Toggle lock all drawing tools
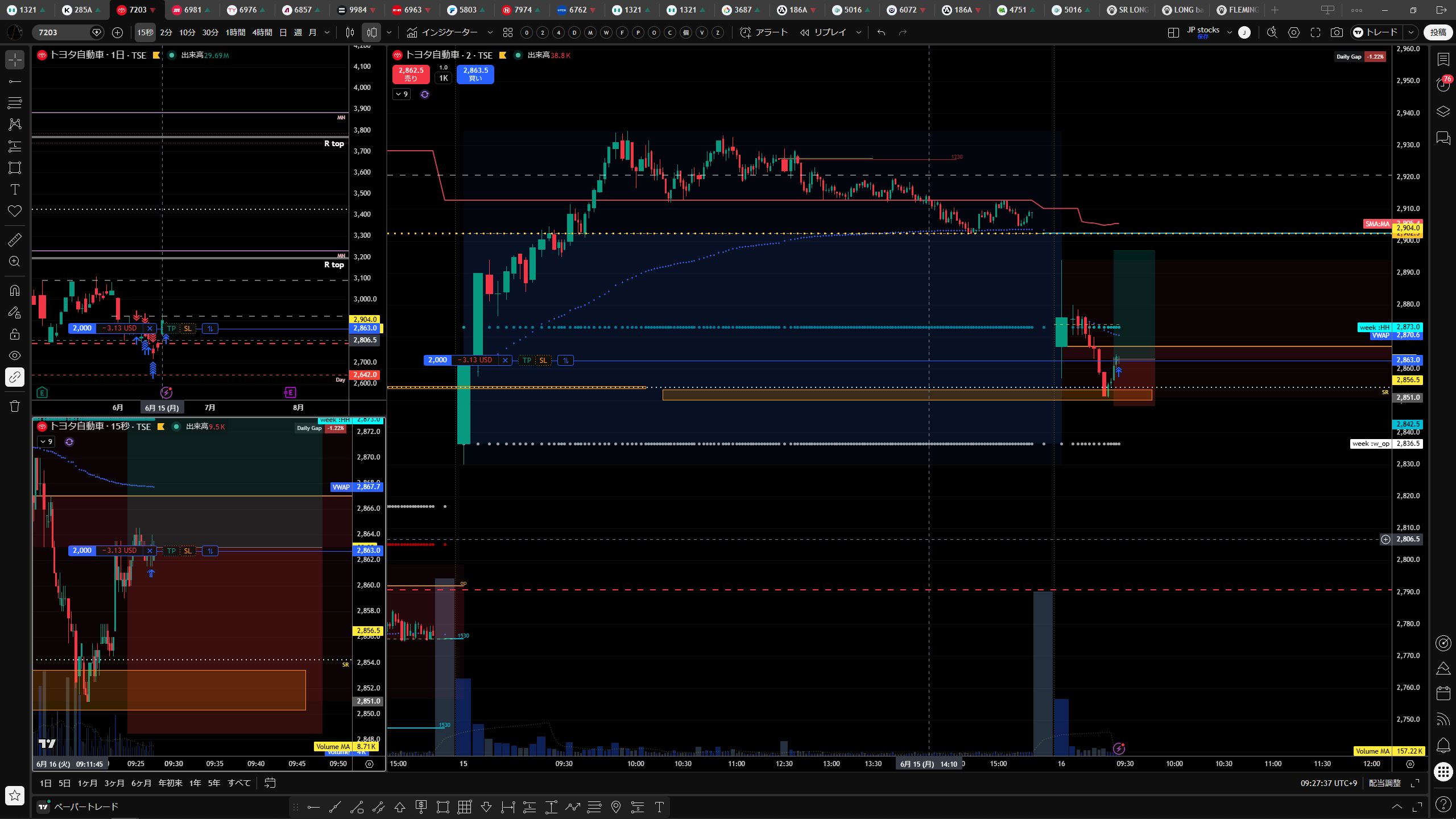The width and height of the screenshot is (1456, 819). point(15,334)
